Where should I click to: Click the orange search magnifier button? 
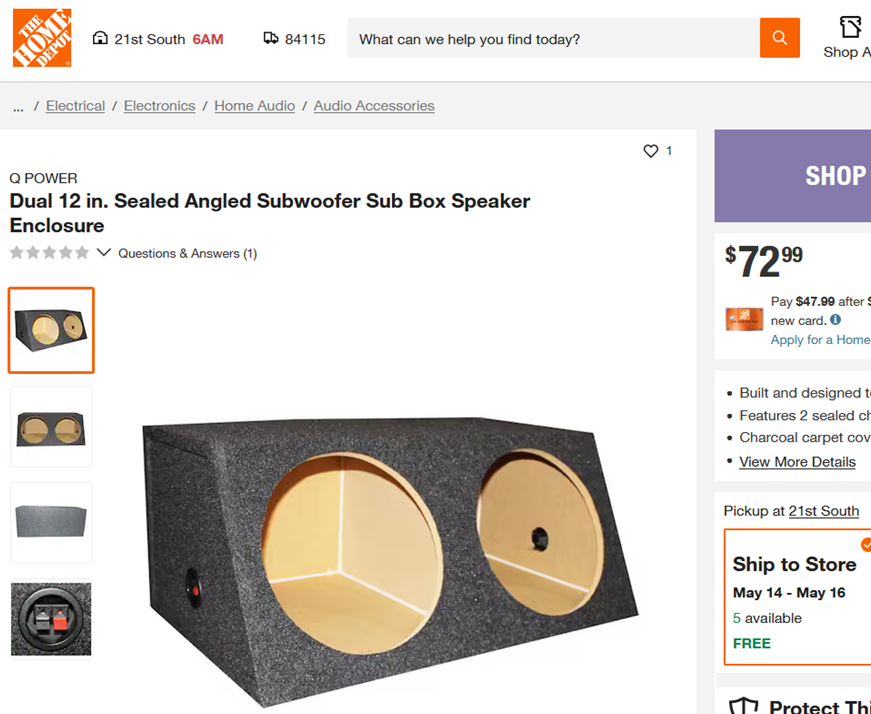pos(779,38)
